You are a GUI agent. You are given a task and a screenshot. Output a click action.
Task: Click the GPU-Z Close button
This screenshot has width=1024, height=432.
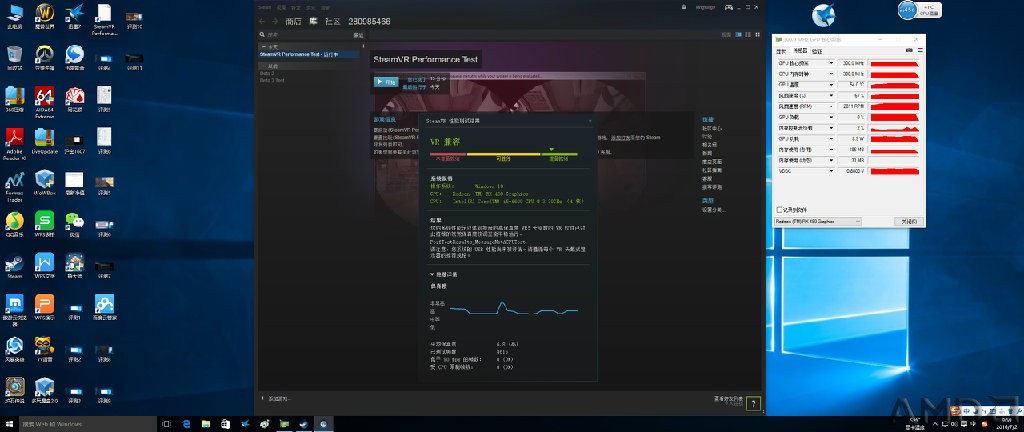(x=908, y=221)
